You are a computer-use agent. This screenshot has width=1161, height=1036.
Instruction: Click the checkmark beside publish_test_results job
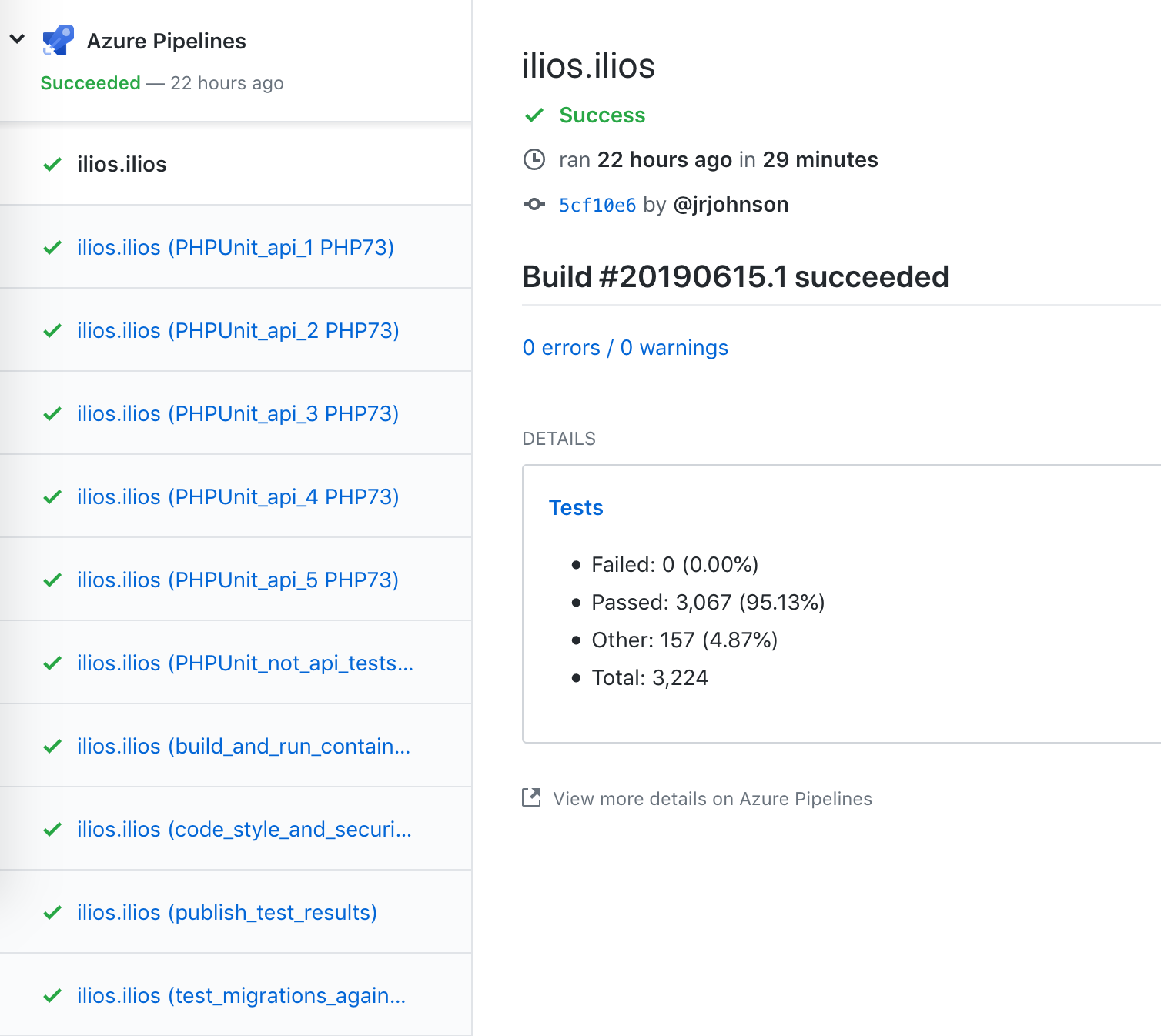[52, 912]
